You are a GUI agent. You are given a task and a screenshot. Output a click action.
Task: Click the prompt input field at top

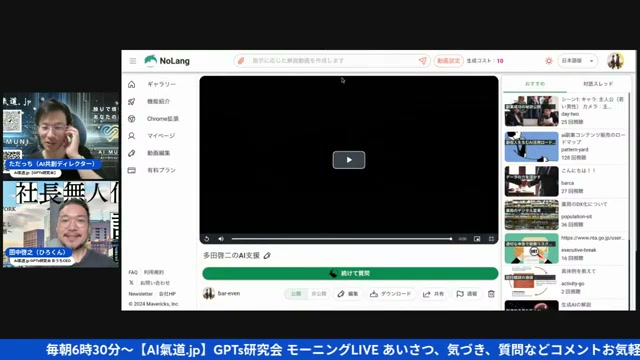(x=333, y=61)
